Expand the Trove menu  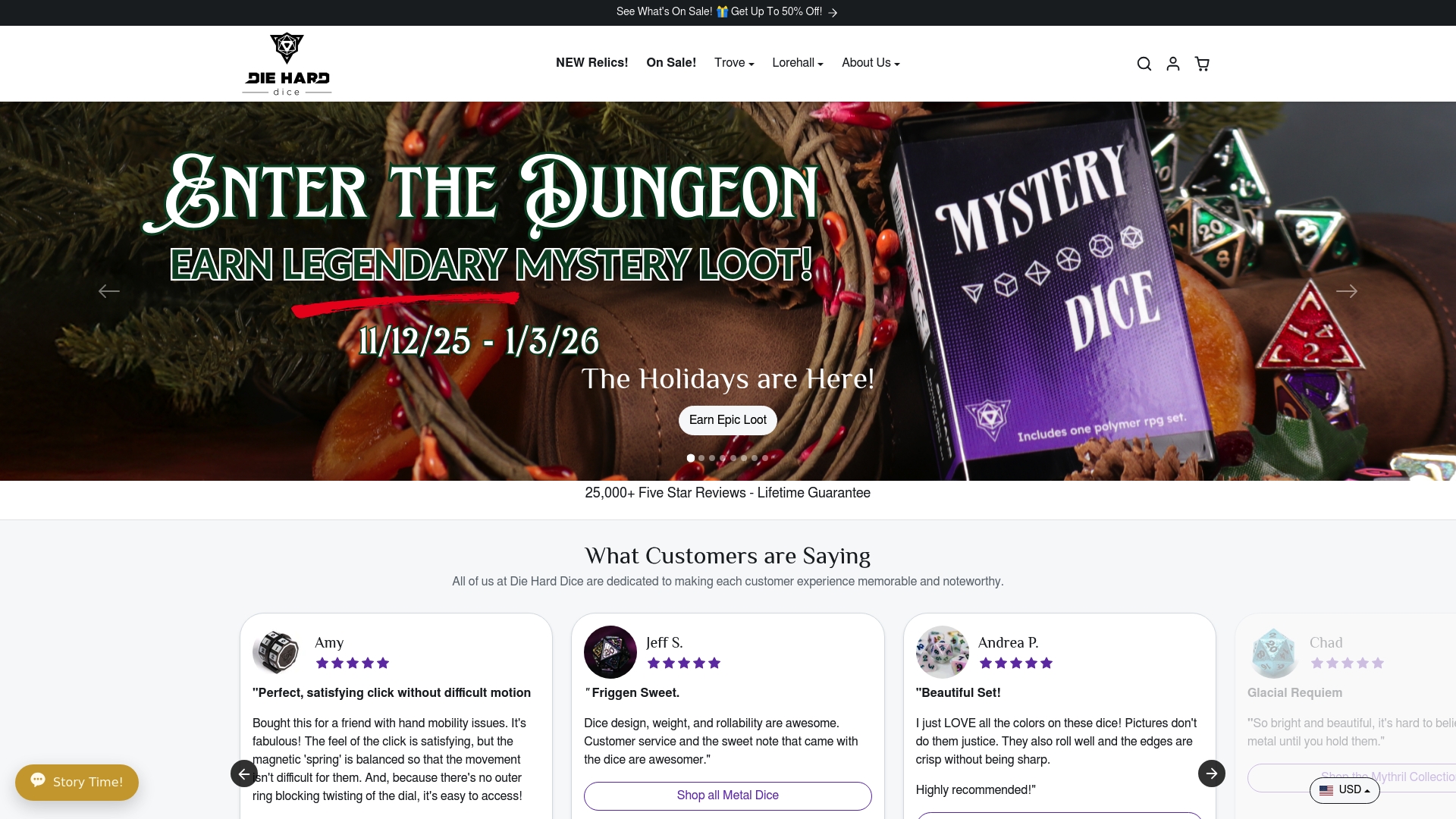733,63
